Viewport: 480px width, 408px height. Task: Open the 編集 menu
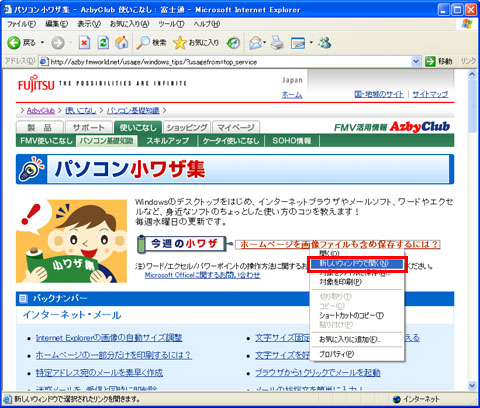(56, 24)
